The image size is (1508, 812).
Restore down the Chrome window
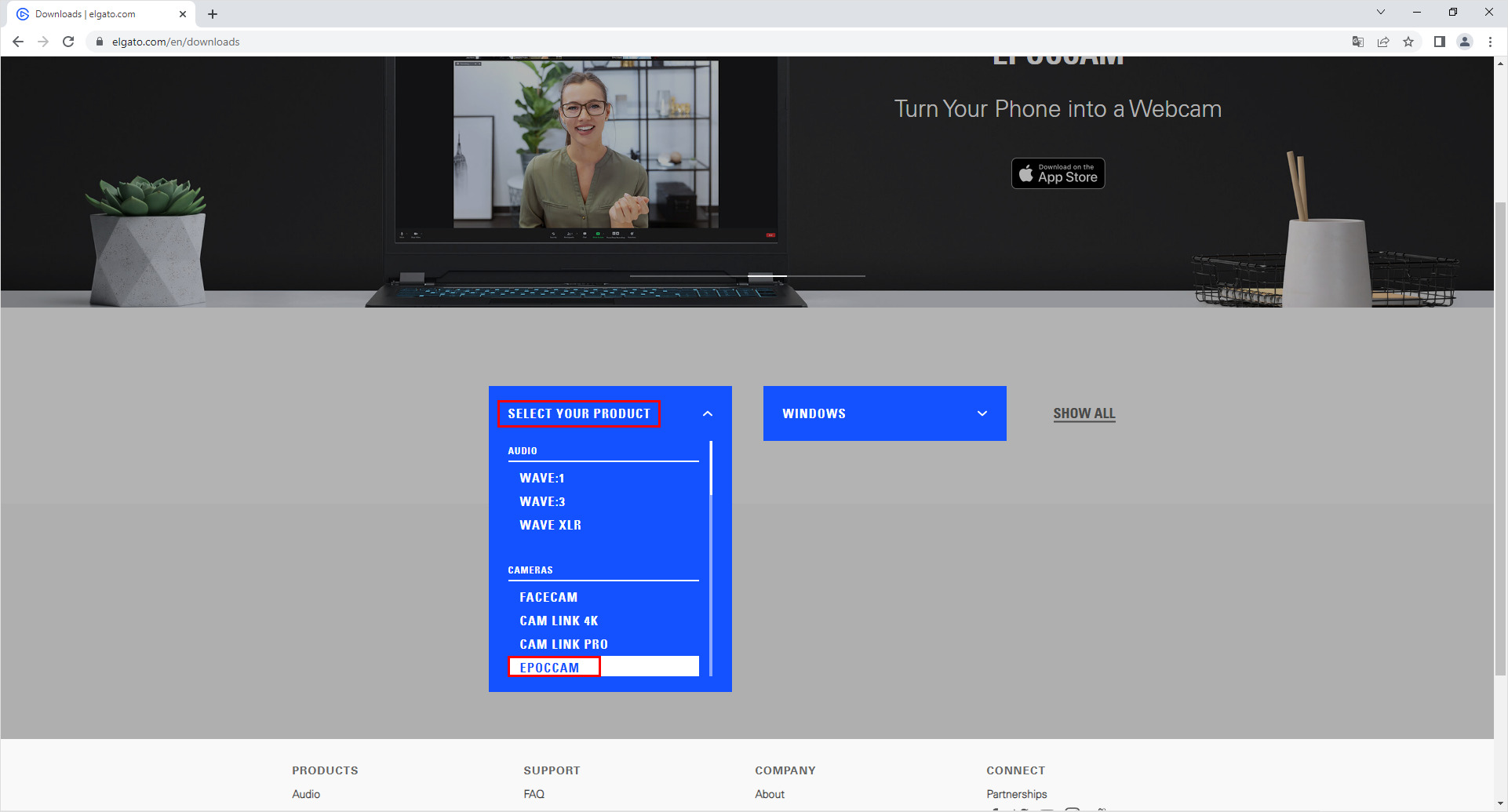pyautogui.click(x=1453, y=12)
